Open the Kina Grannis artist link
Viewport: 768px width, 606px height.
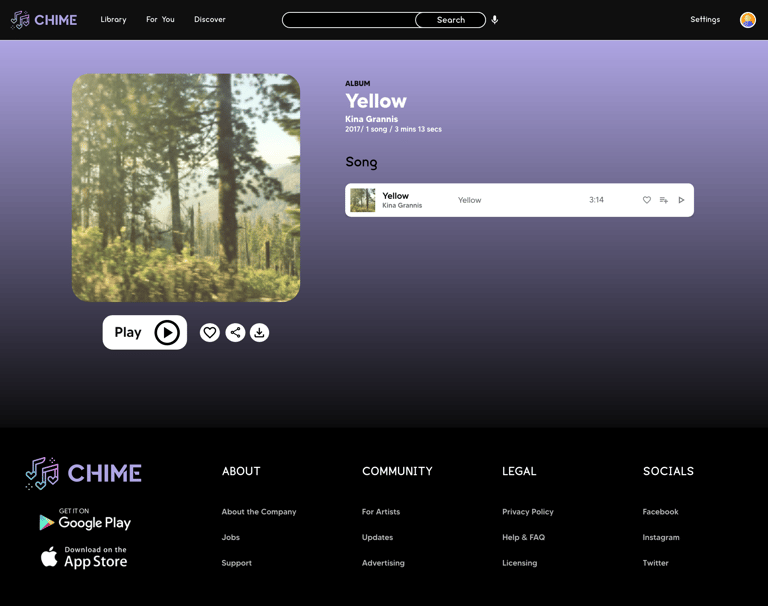[371, 119]
